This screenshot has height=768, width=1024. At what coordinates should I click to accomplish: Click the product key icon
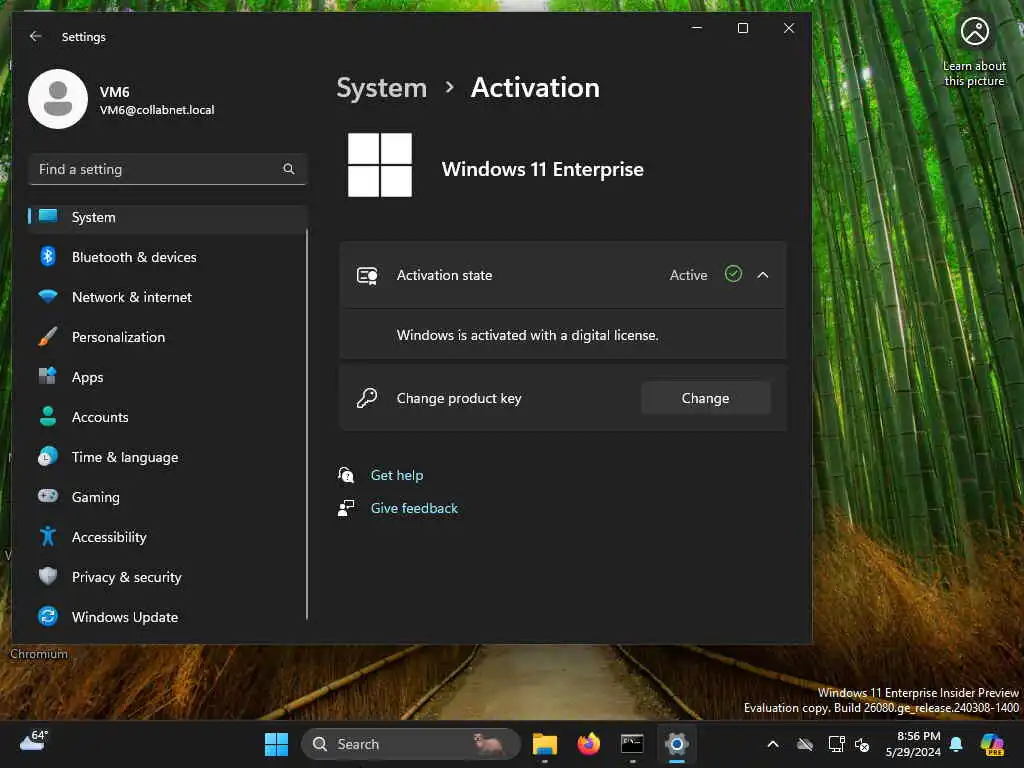point(367,398)
